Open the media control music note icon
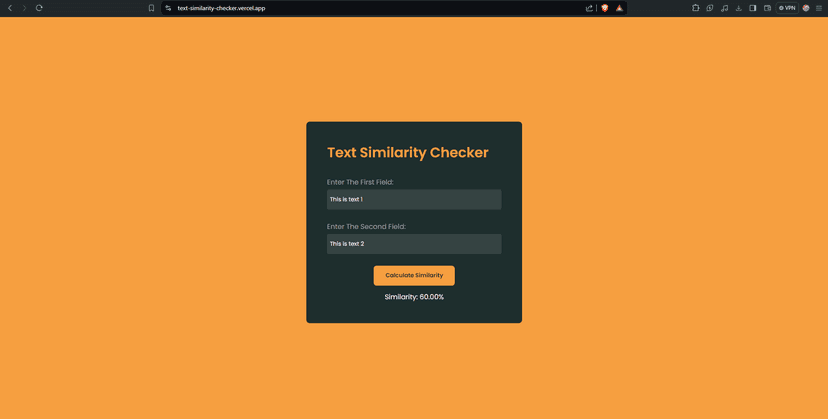The image size is (828, 419). [x=724, y=8]
